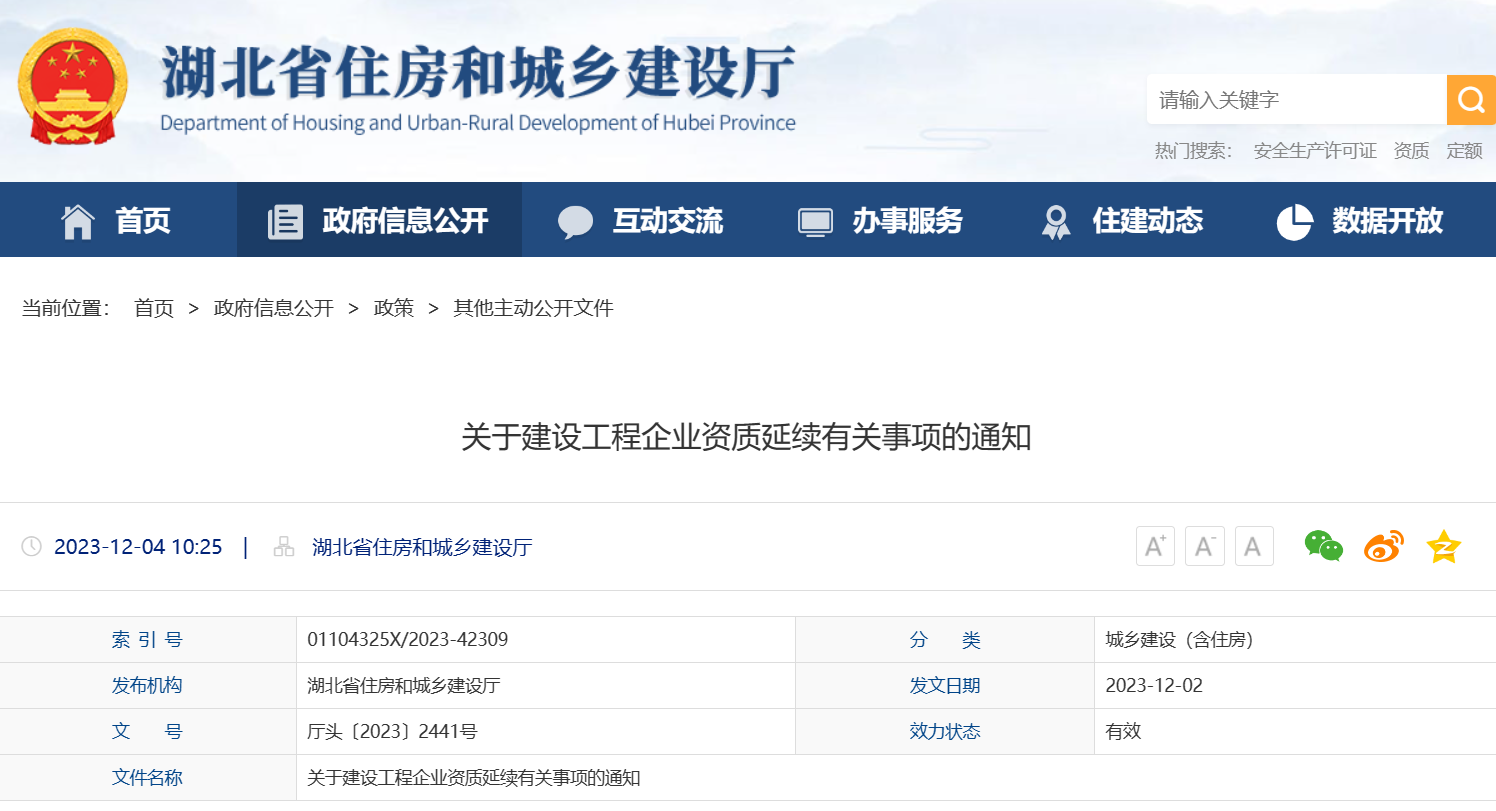This screenshot has height=811, width=1496.
Task: Open 政府信息公开 navigation tab
Action: (378, 220)
